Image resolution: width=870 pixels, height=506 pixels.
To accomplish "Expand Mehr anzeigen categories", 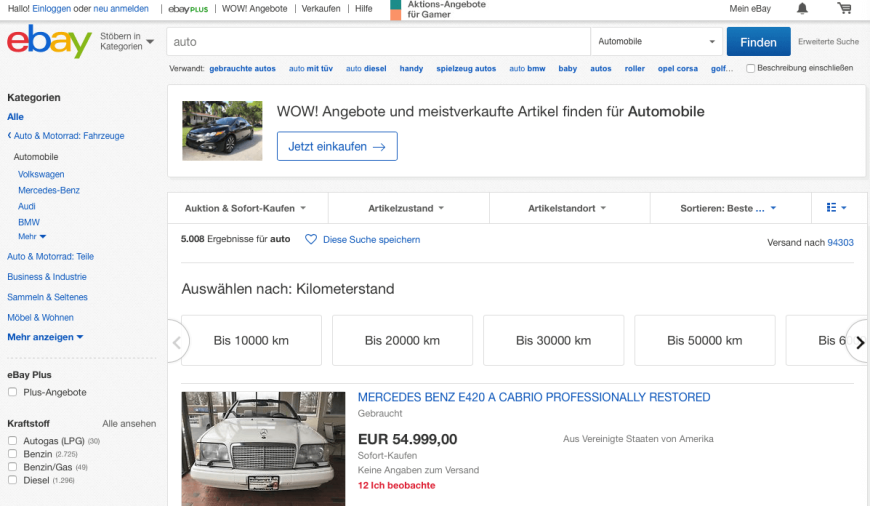I will [x=45, y=337].
